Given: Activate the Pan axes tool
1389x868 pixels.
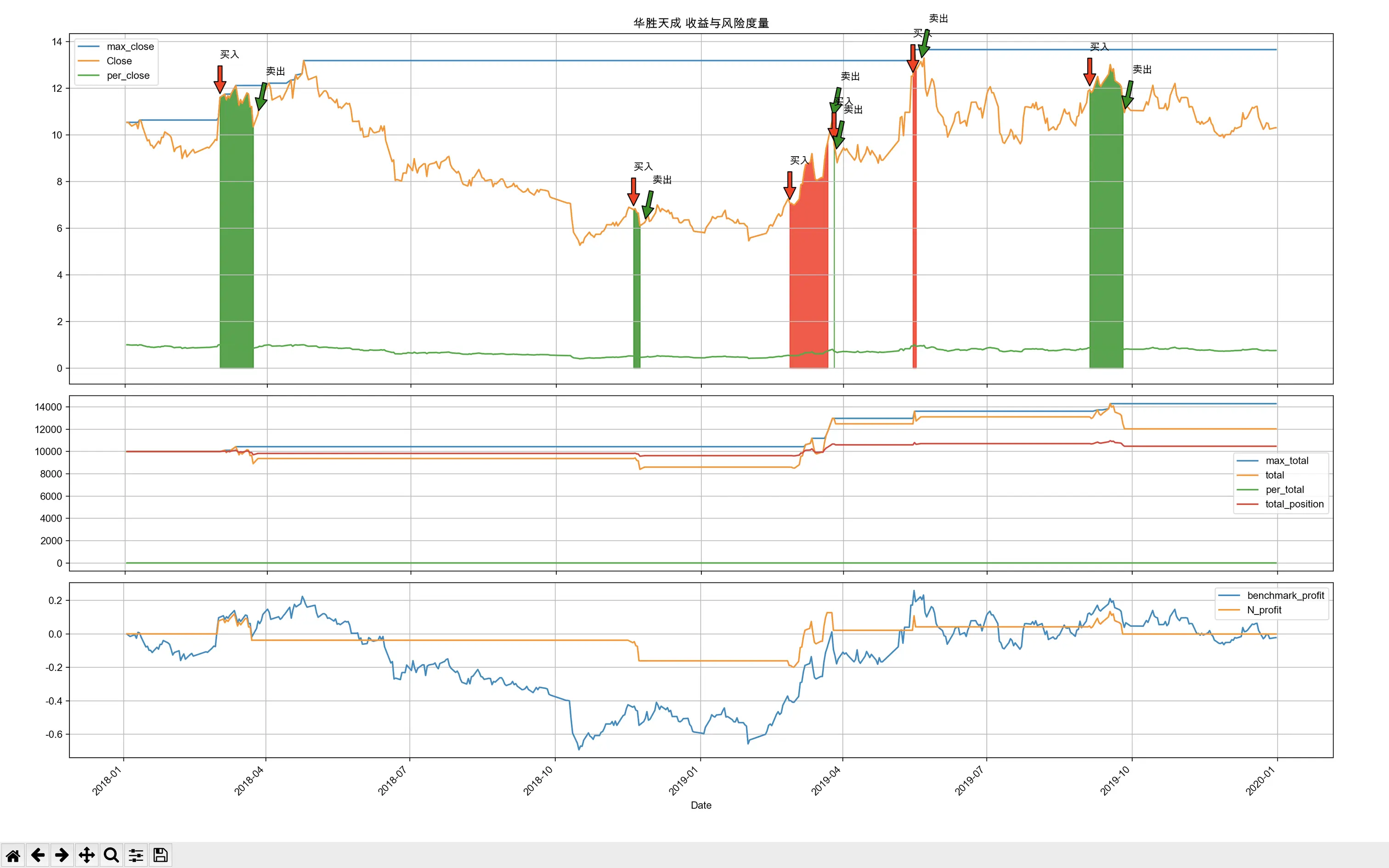Looking at the screenshot, I should (x=87, y=855).
